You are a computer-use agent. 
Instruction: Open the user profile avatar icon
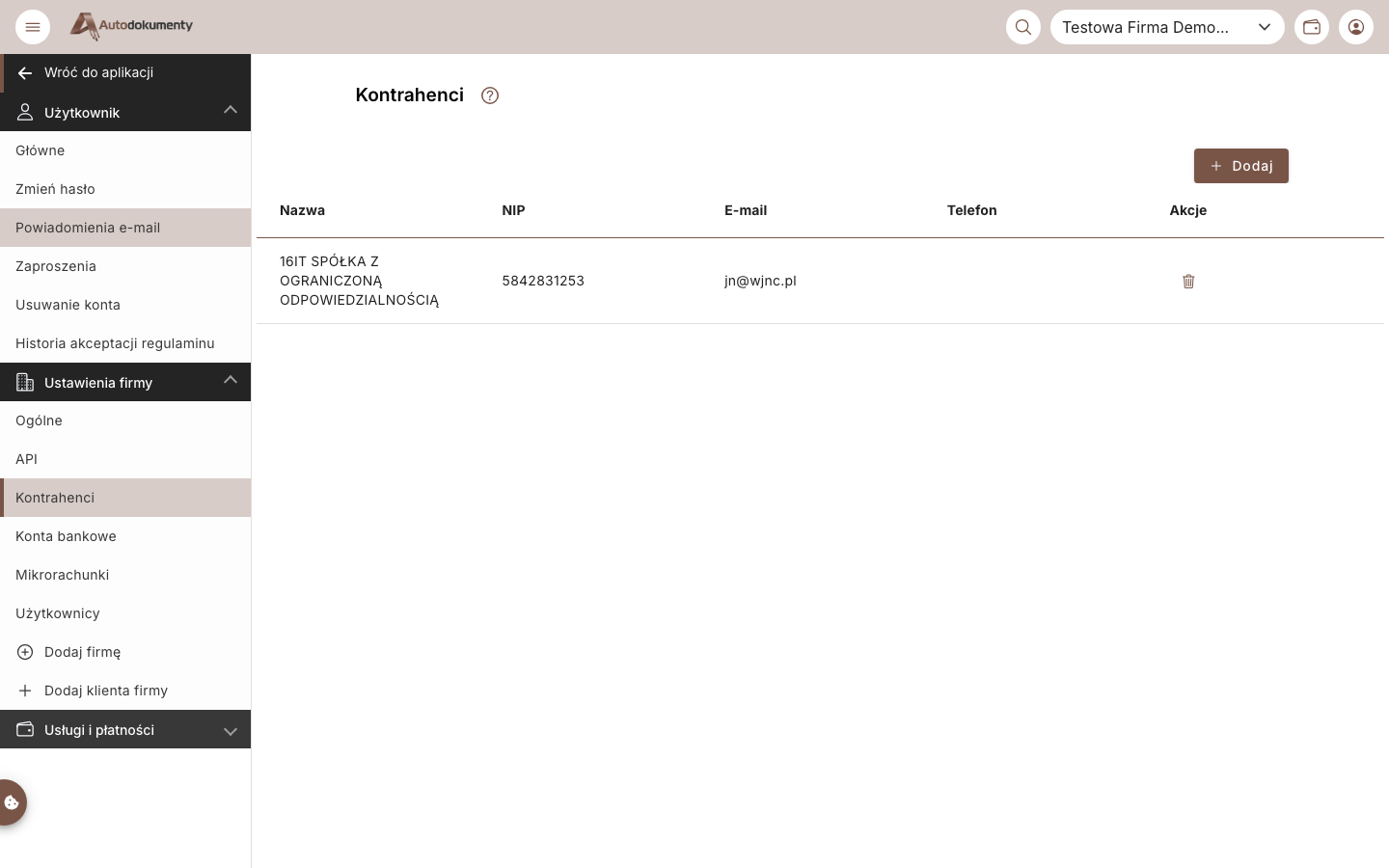pos(1356,27)
